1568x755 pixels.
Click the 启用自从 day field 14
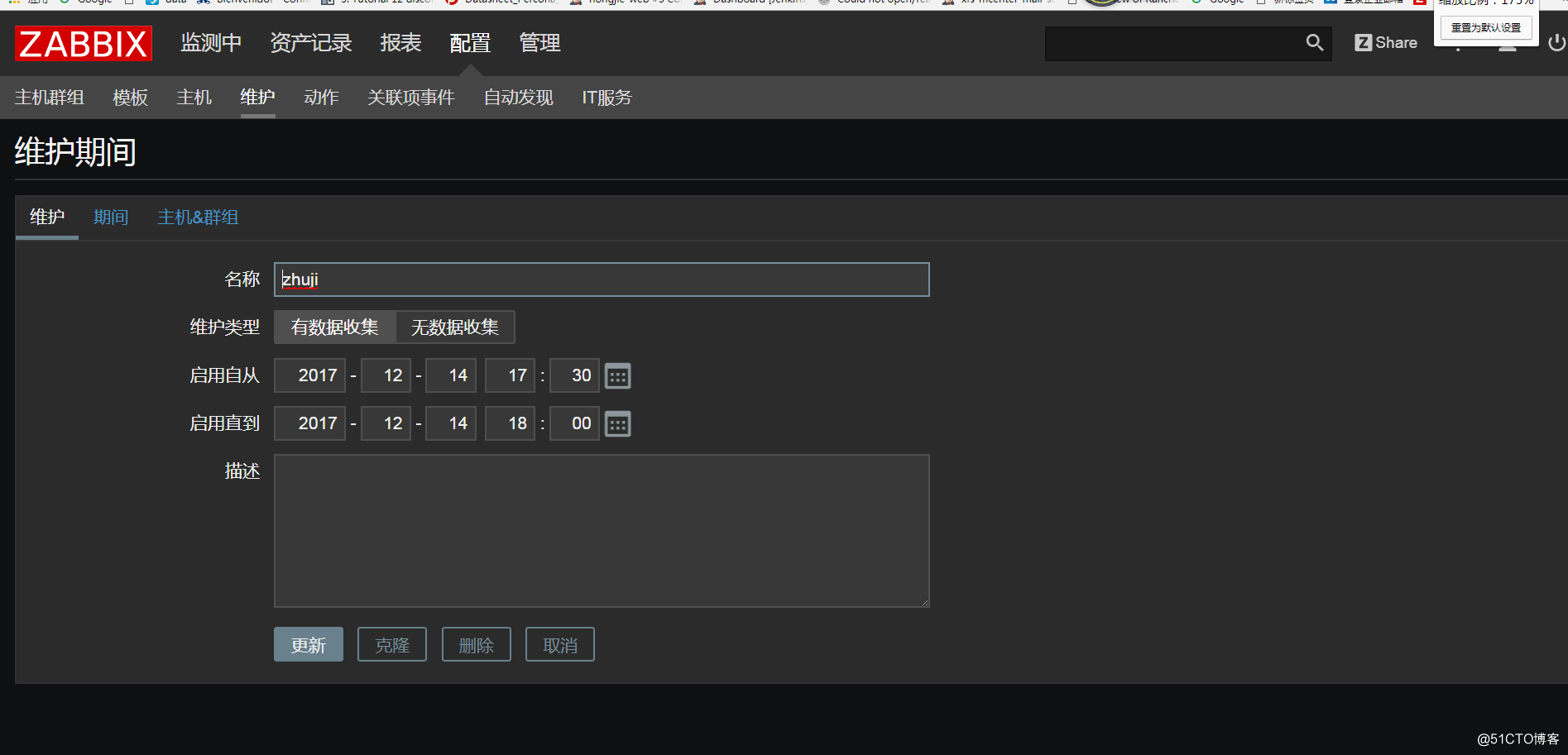[x=451, y=376]
